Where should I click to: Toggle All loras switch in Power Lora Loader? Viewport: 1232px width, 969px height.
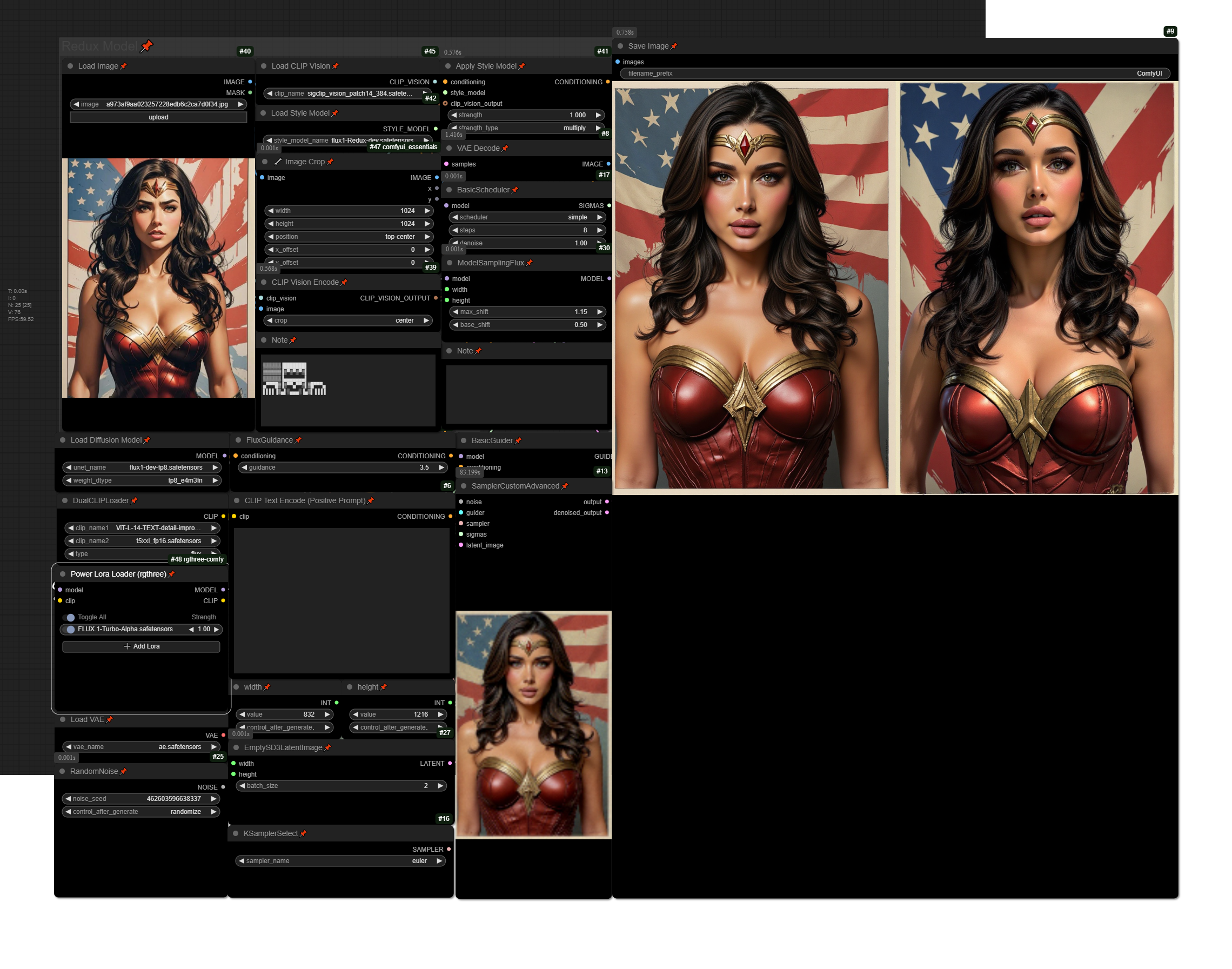pyautogui.click(x=69, y=617)
